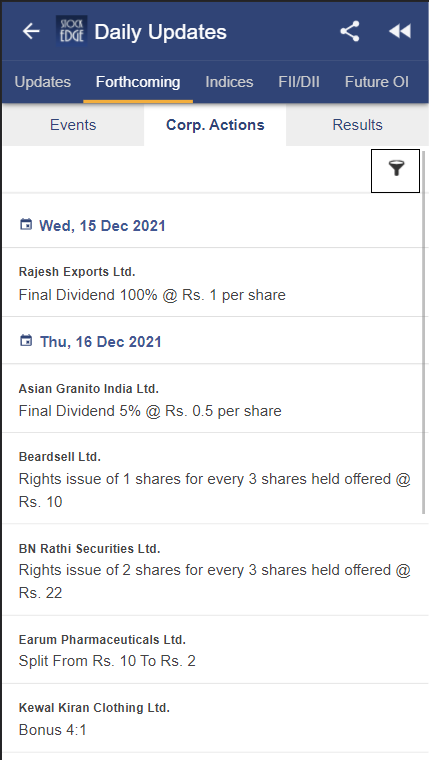Go back using the left arrow icon
Image resolution: width=429 pixels, height=760 pixels.
pyautogui.click(x=31, y=32)
